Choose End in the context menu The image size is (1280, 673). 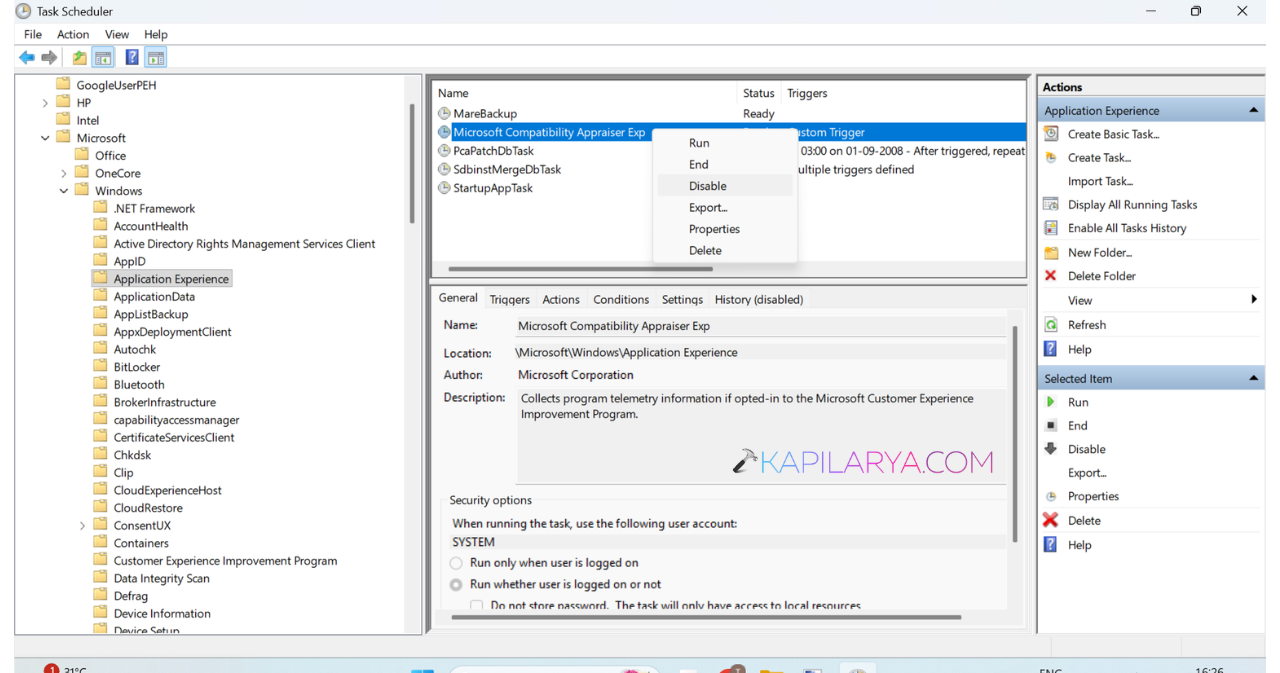[725, 165]
